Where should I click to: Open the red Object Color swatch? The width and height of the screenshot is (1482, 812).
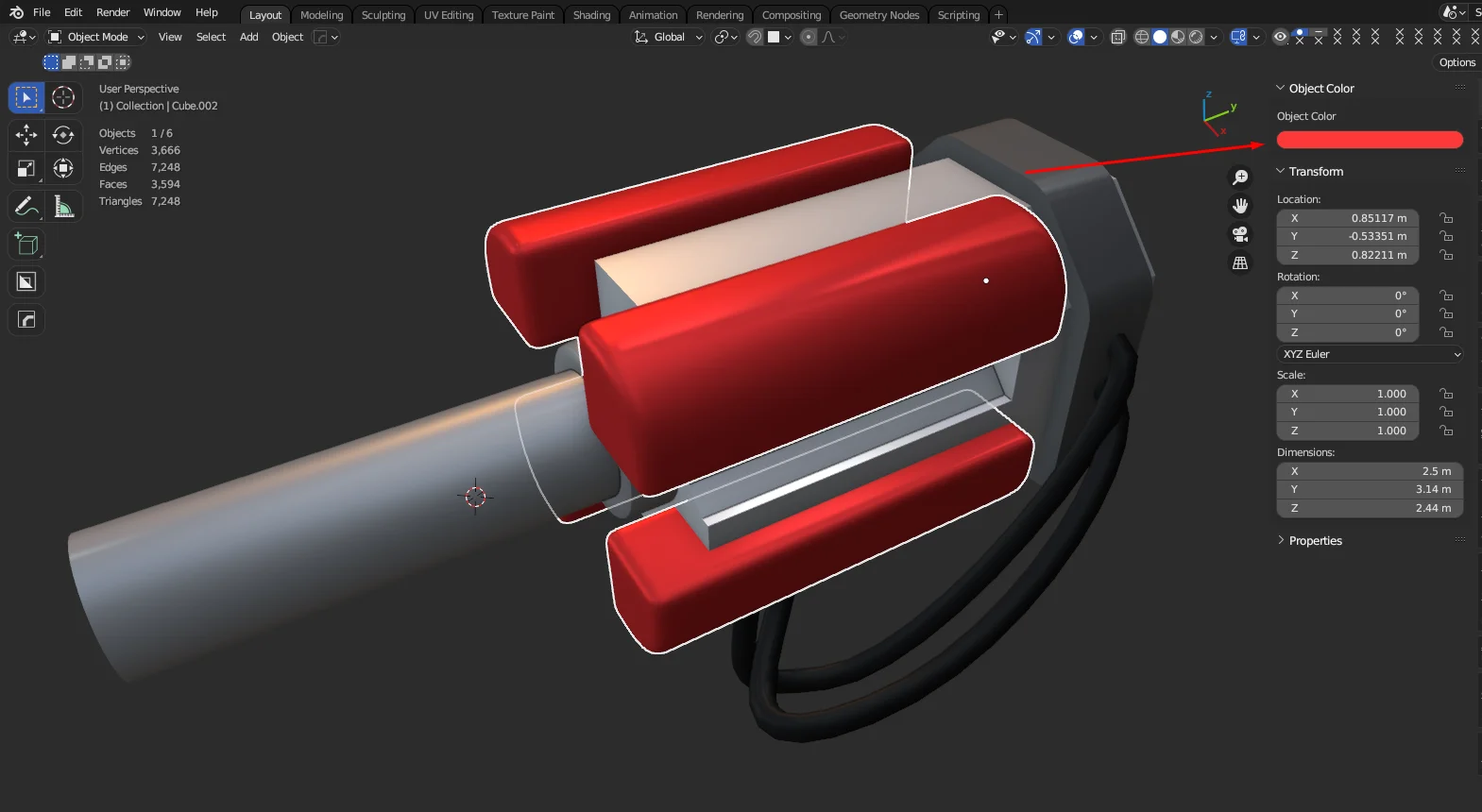tap(1370, 140)
